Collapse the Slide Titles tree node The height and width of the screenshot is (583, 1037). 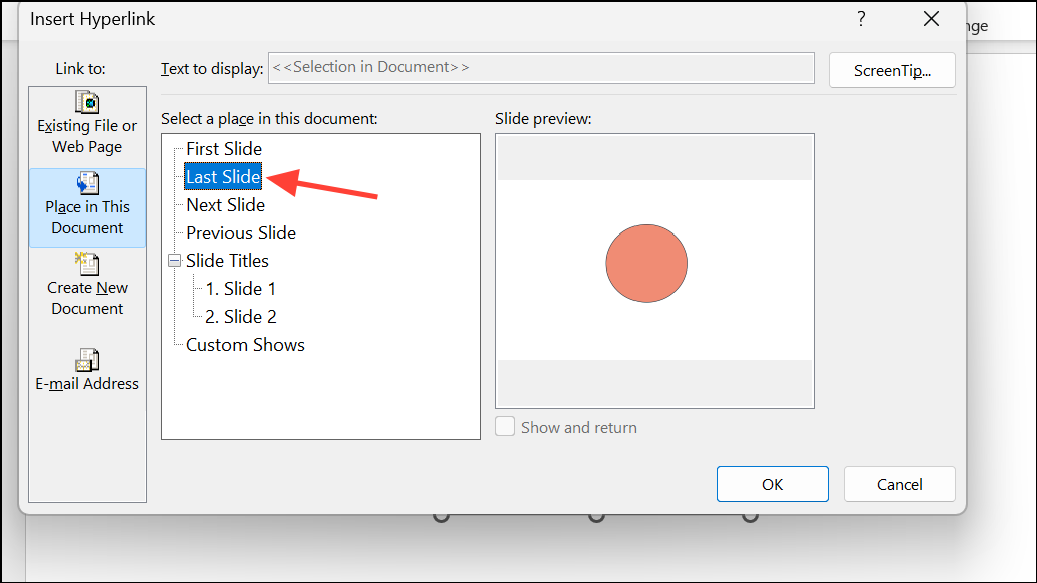click(x=174, y=261)
